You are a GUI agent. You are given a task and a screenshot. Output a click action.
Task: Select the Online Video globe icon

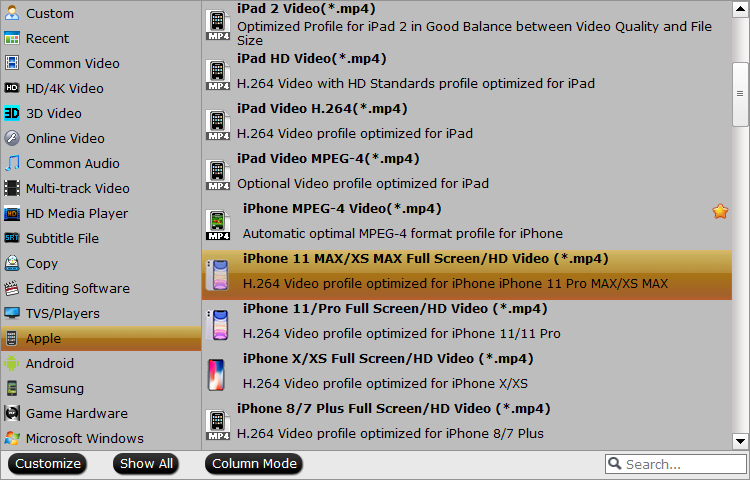pyautogui.click(x=12, y=139)
